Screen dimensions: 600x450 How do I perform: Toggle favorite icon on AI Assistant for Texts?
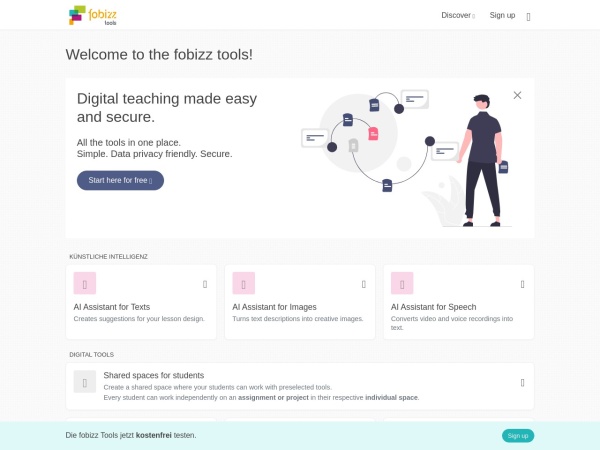coord(205,284)
